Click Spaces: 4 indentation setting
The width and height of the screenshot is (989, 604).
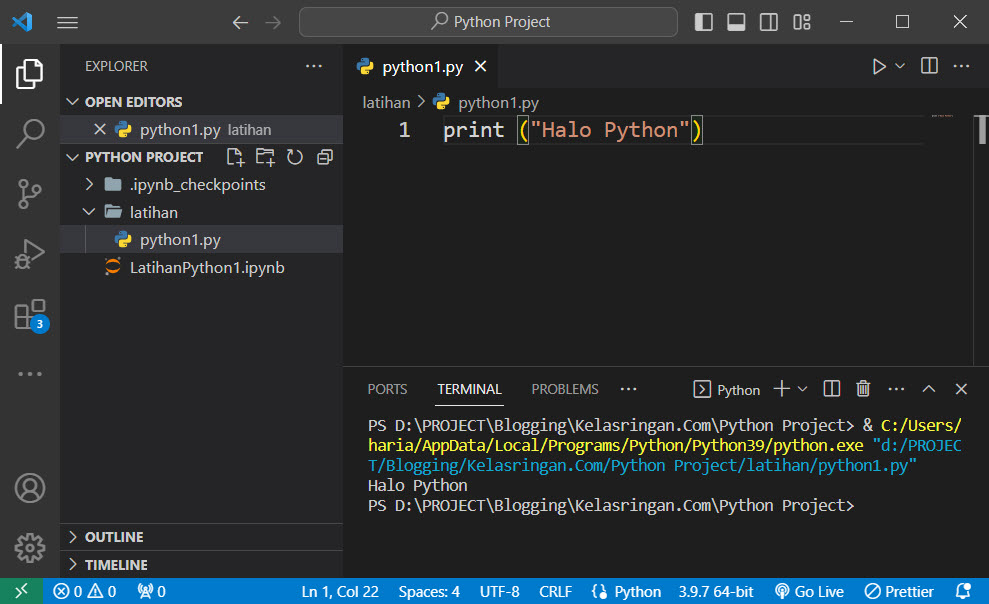(429, 591)
